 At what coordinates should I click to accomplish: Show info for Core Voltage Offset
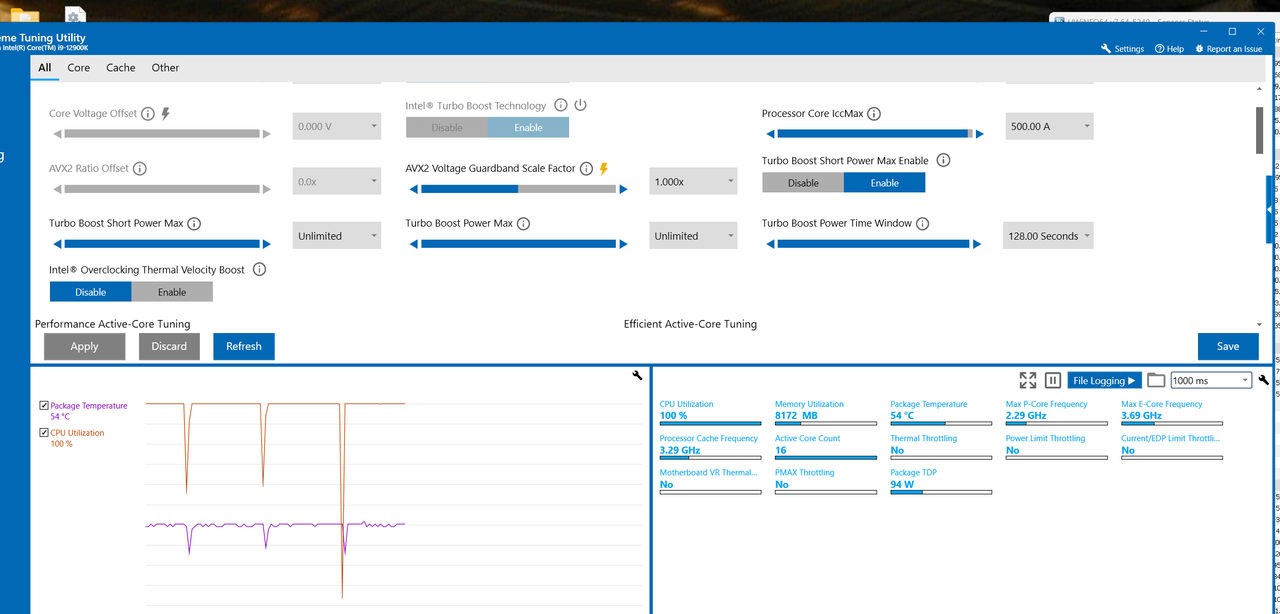click(148, 114)
